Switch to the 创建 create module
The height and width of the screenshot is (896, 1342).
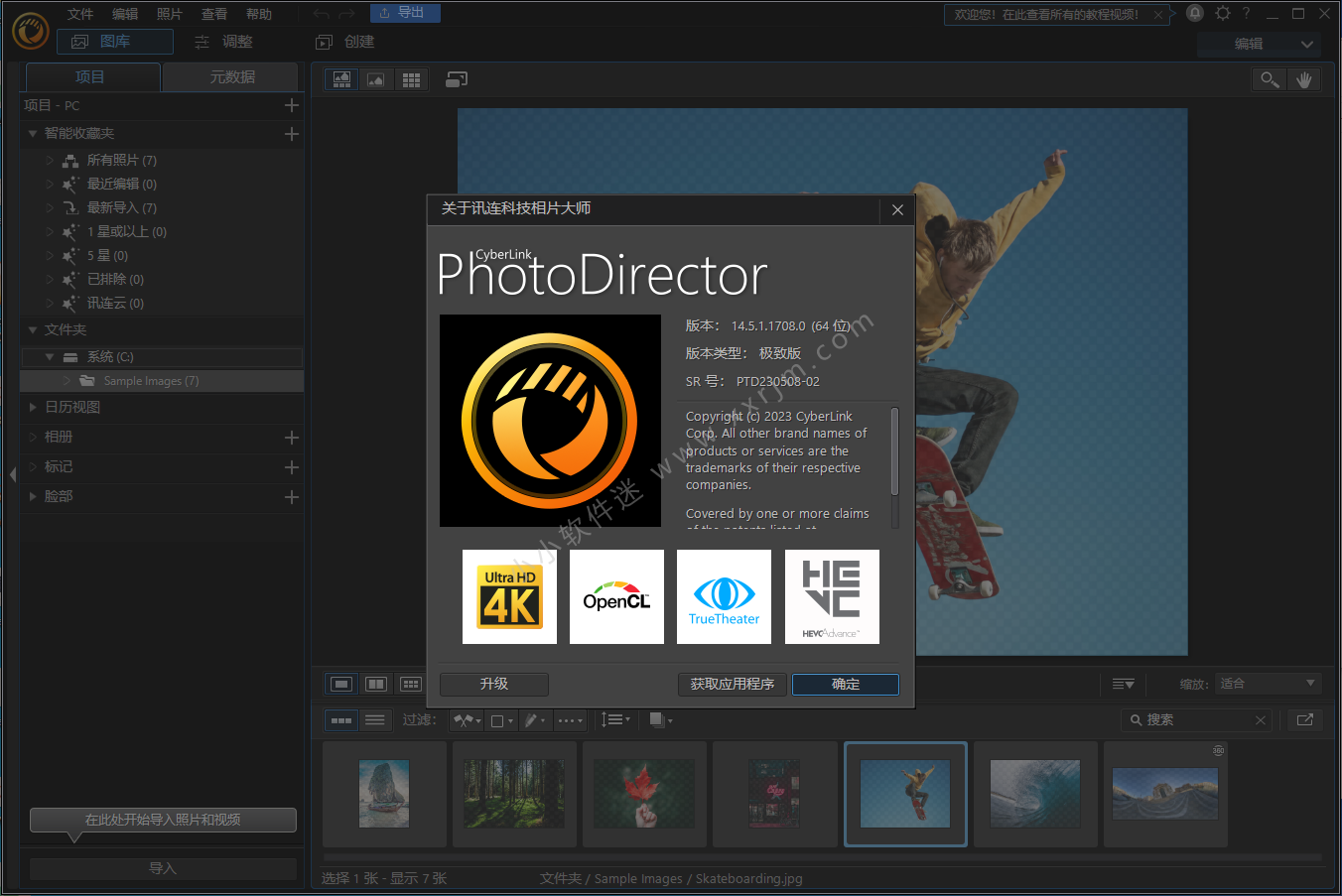pyautogui.click(x=345, y=42)
